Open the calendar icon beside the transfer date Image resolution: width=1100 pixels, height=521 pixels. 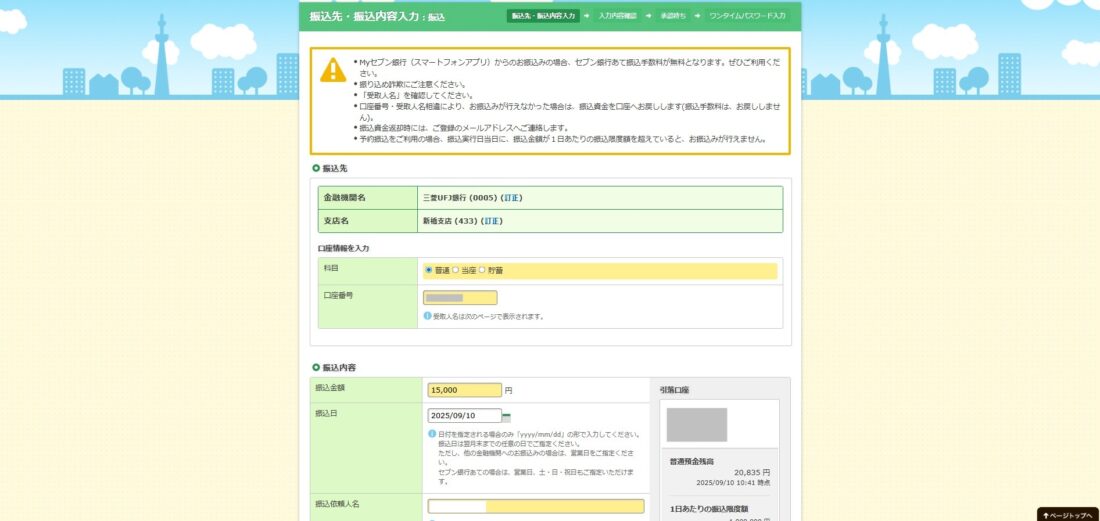[x=507, y=417]
